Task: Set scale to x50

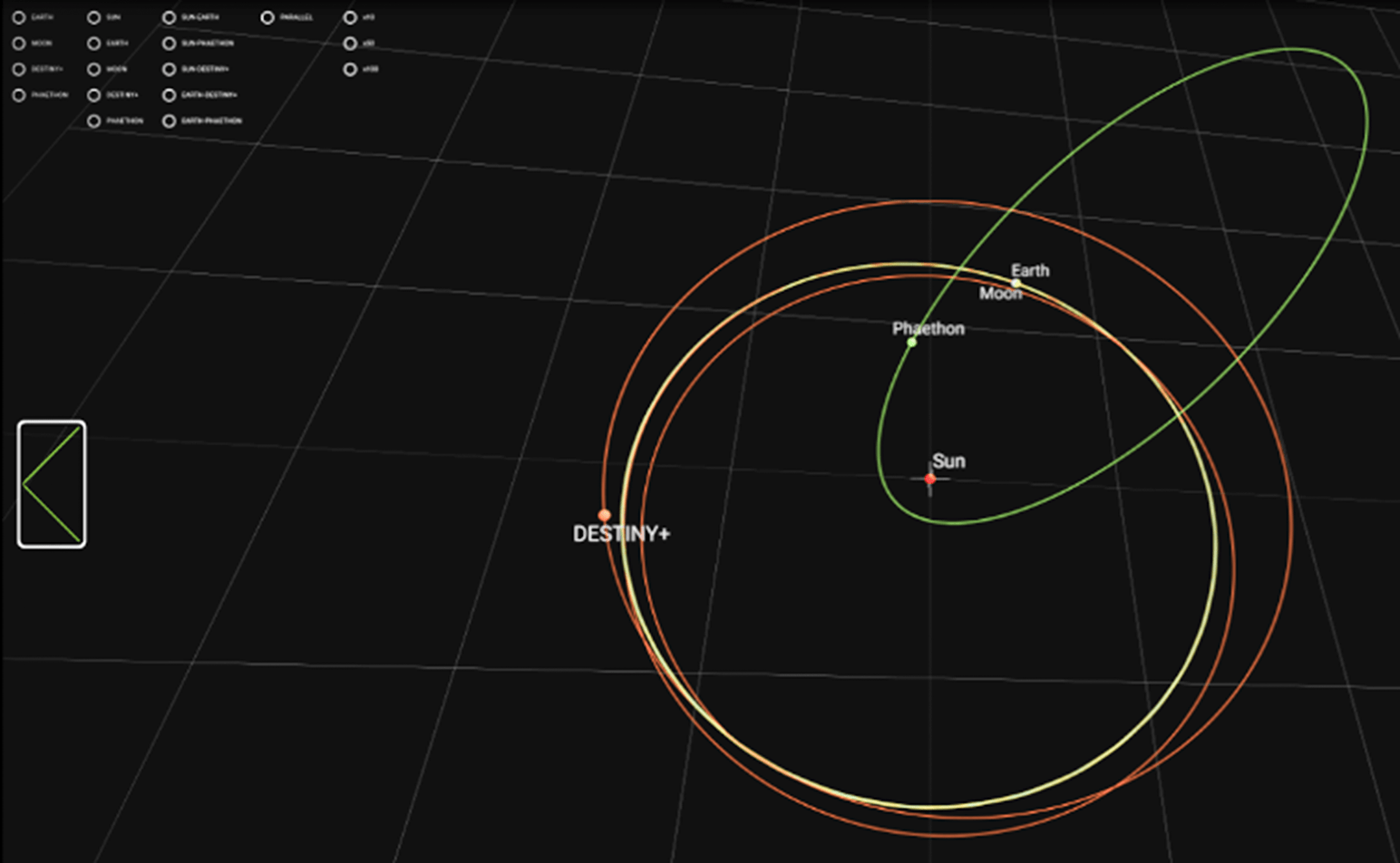Action: [x=350, y=44]
